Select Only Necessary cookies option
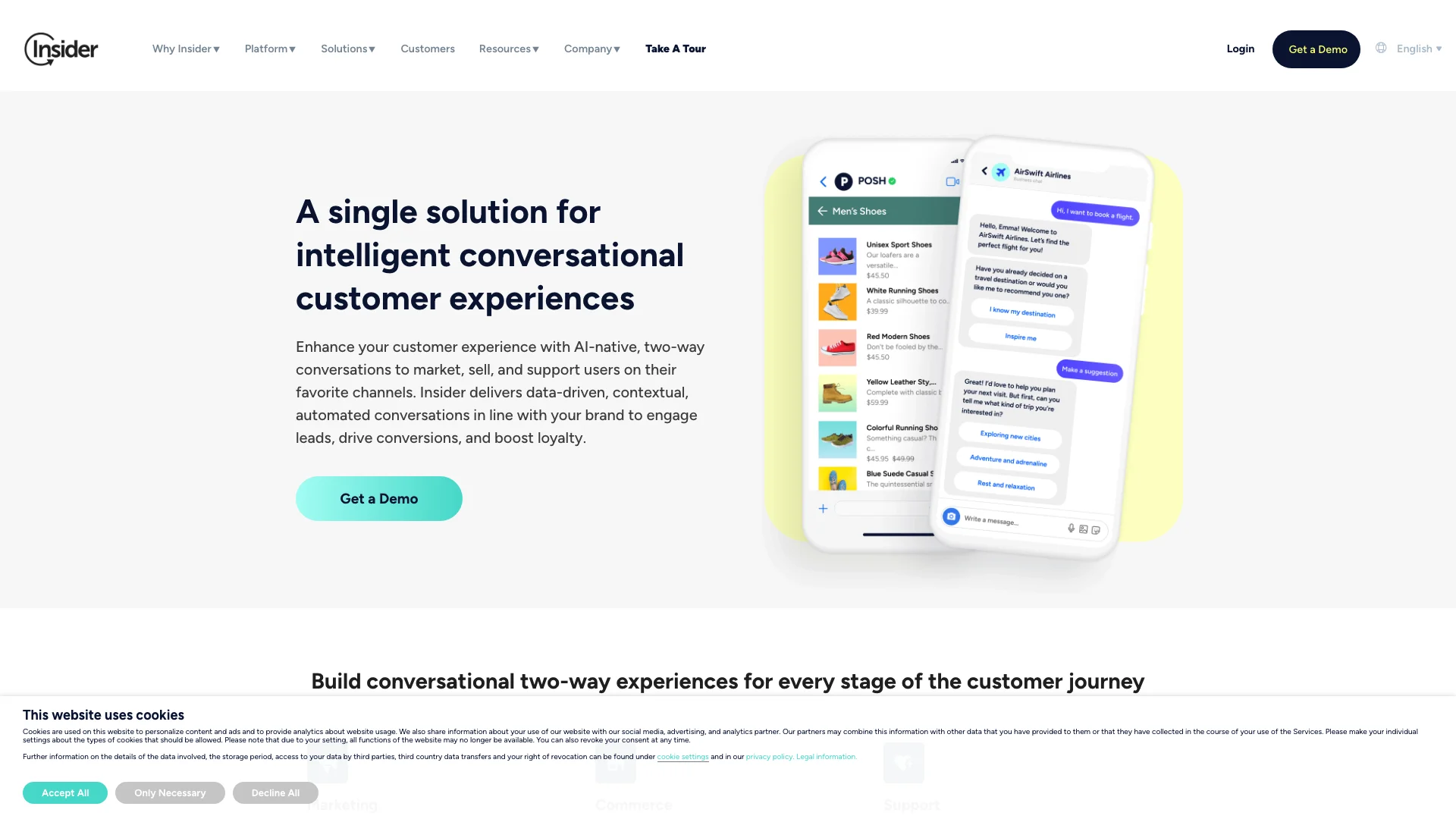This screenshot has height=819, width=1456. pyautogui.click(x=170, y=792)
